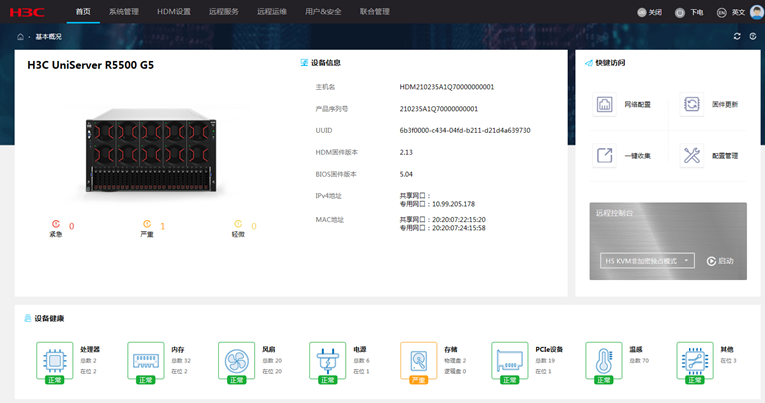The height and width of the screenshot is (403, 765).
Task: Open the 用户&安全 menu
Action: click(323, 12)
